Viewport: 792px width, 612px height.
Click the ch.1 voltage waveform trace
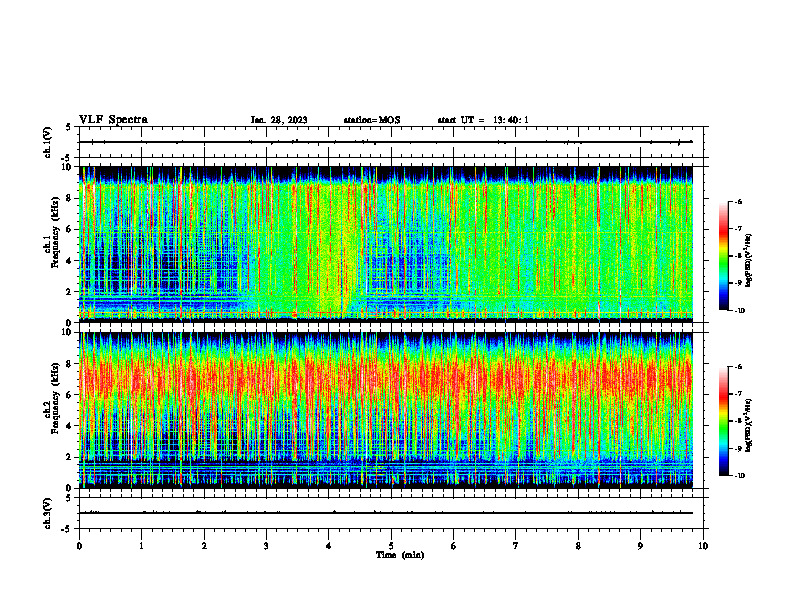[x=386, y=142]
